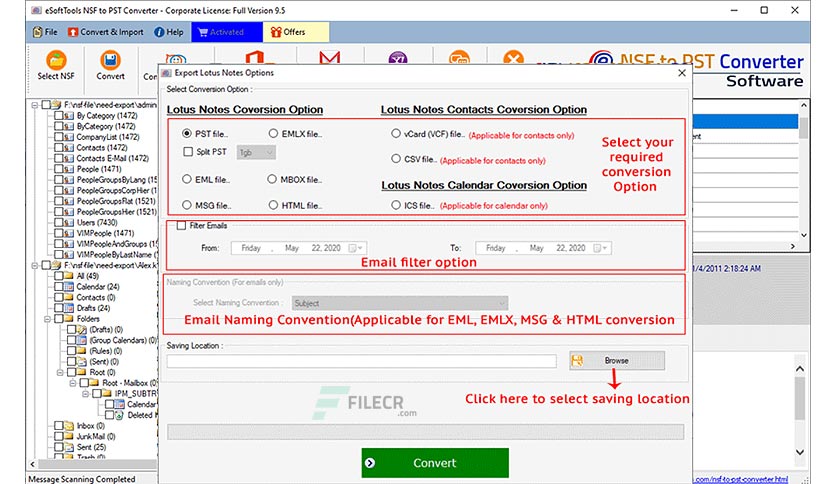Screen dimensions: 836x484
Task: Collapse the Folders tree node
Action: click(x=47, y=319)
